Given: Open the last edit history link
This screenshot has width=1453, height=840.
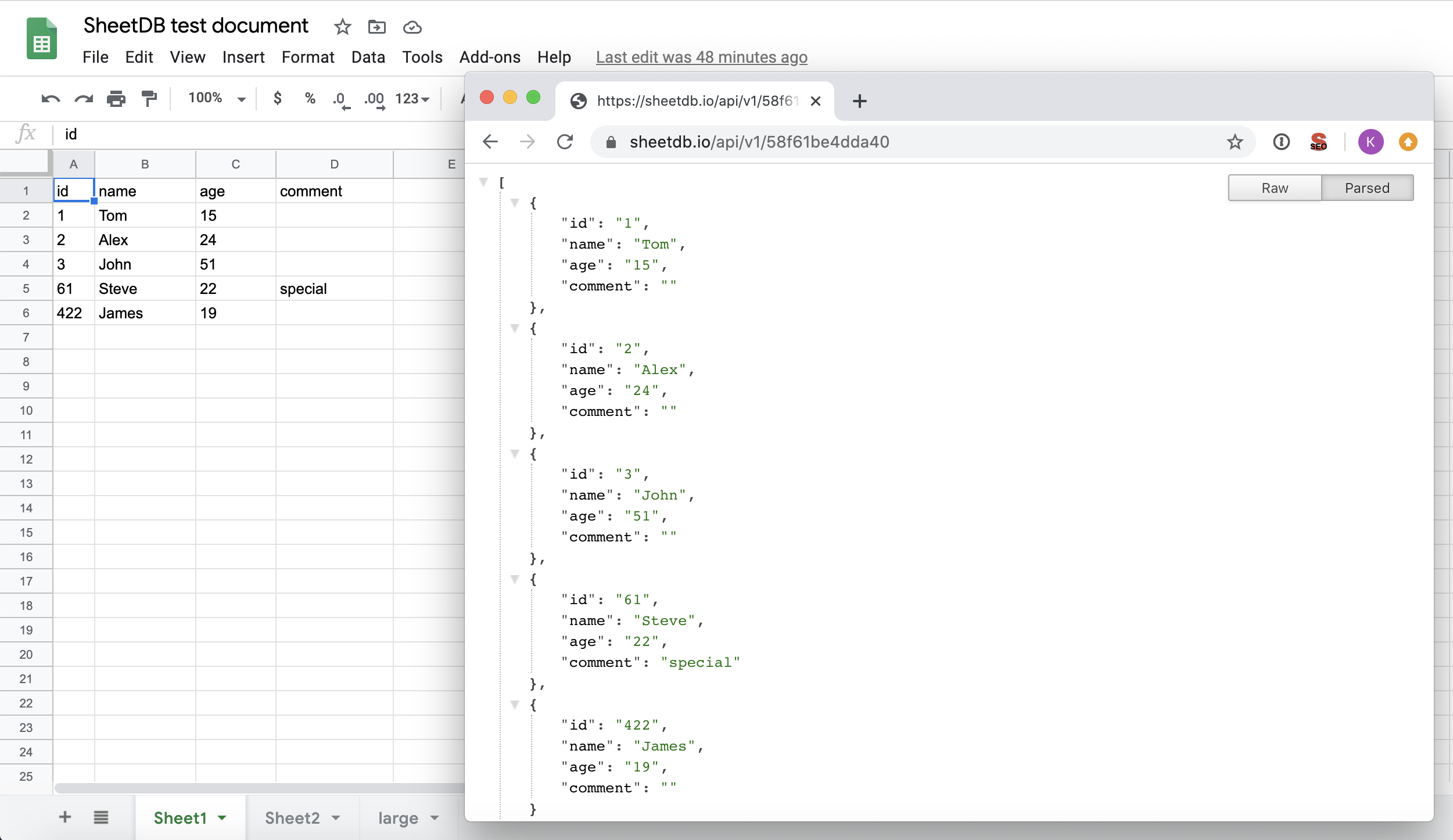Looking at the screenshot, I should tap(701, 57).
